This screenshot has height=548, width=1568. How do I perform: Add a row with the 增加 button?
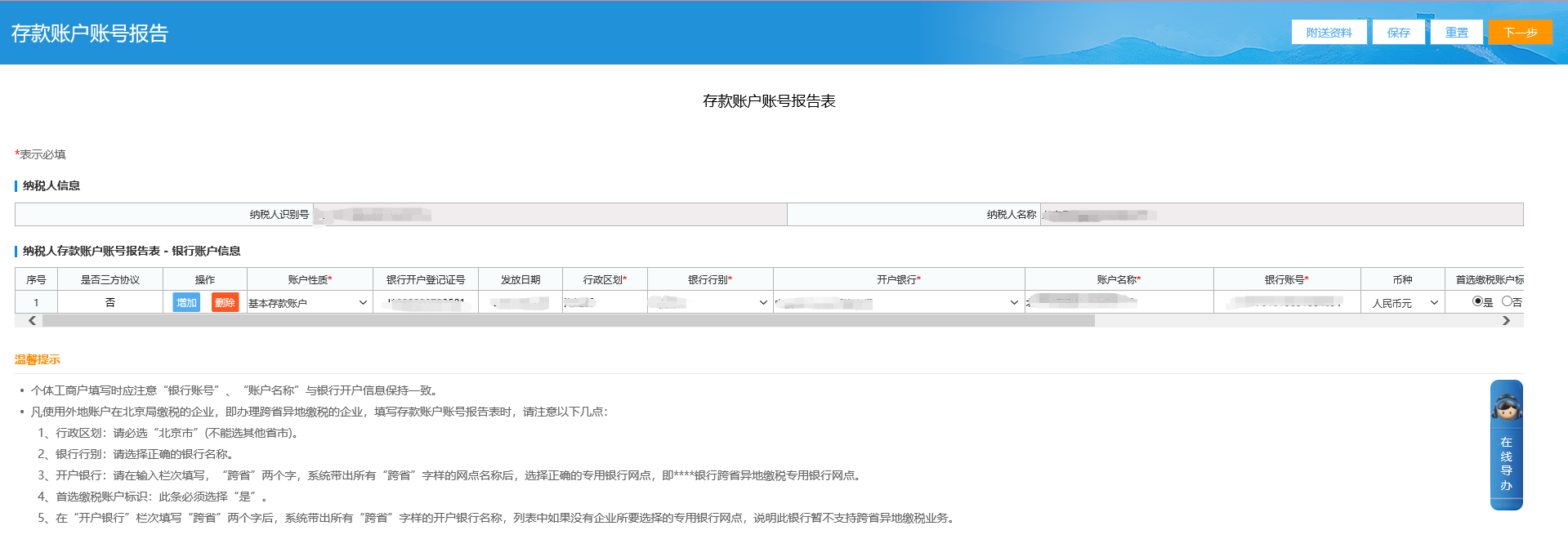(186, 302)
